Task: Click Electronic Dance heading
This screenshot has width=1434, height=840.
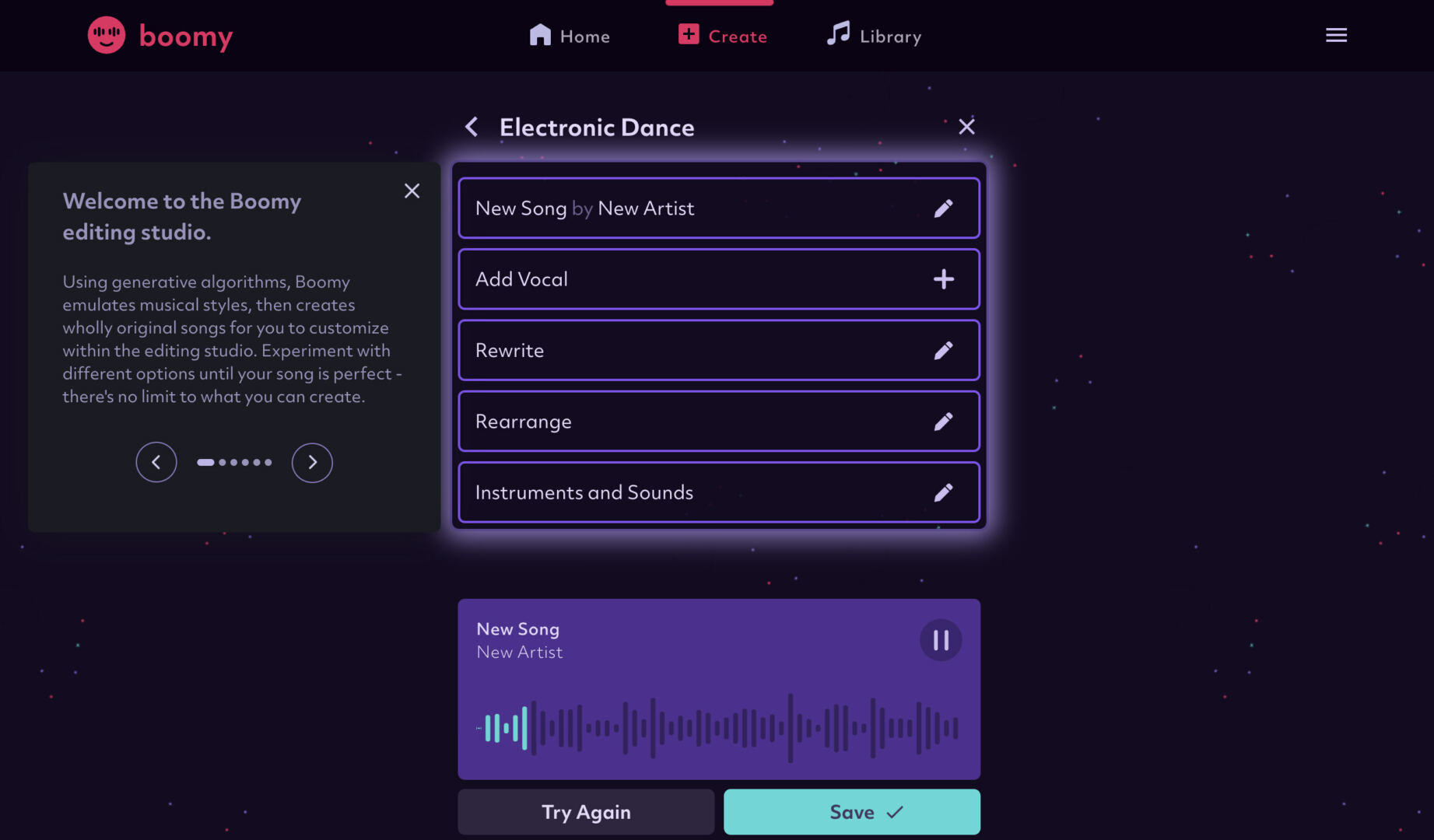Action: point(597,127)
